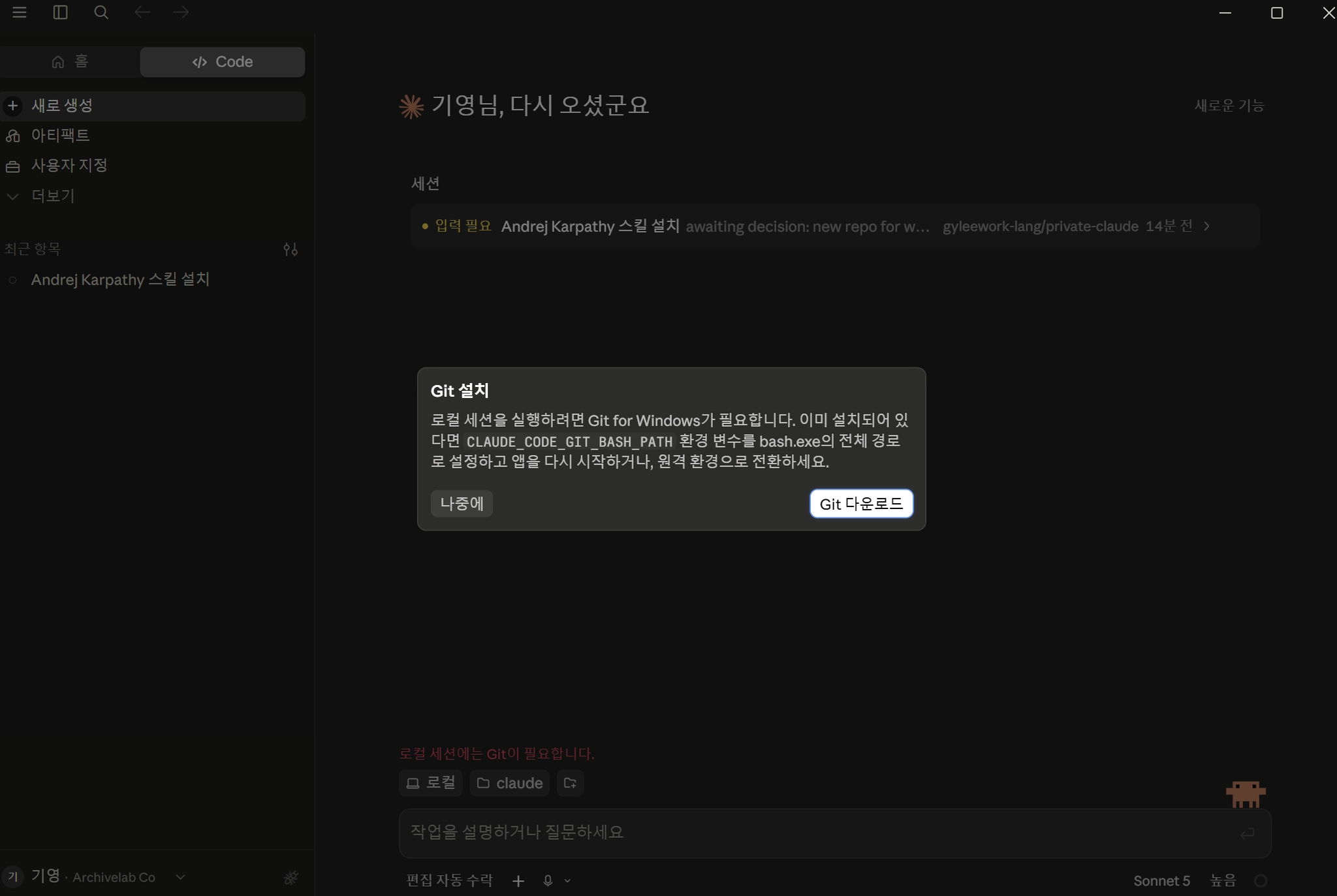Click the status circle beside Andrej Karpathy

coord(12,280)
